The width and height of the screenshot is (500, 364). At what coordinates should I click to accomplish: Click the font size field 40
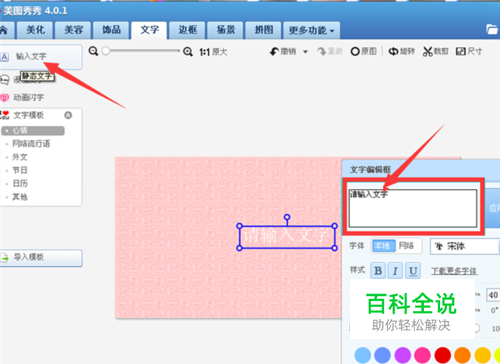493,295
